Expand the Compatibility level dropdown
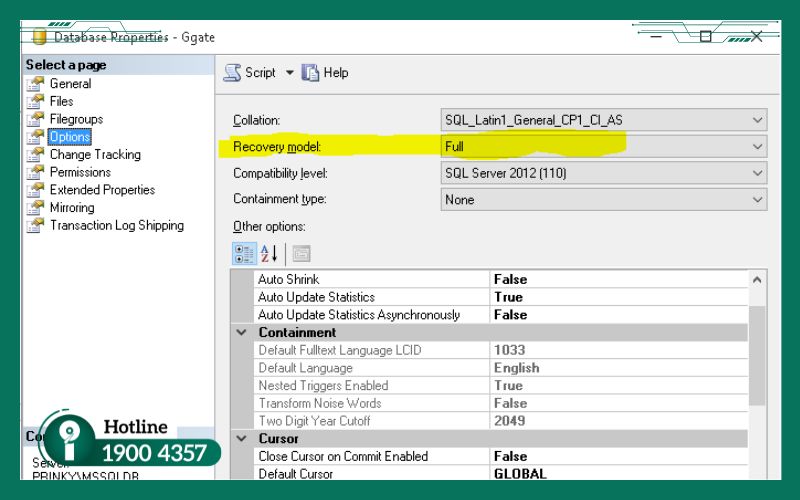Screen dimensions: 800x500 tap(757, 173)
